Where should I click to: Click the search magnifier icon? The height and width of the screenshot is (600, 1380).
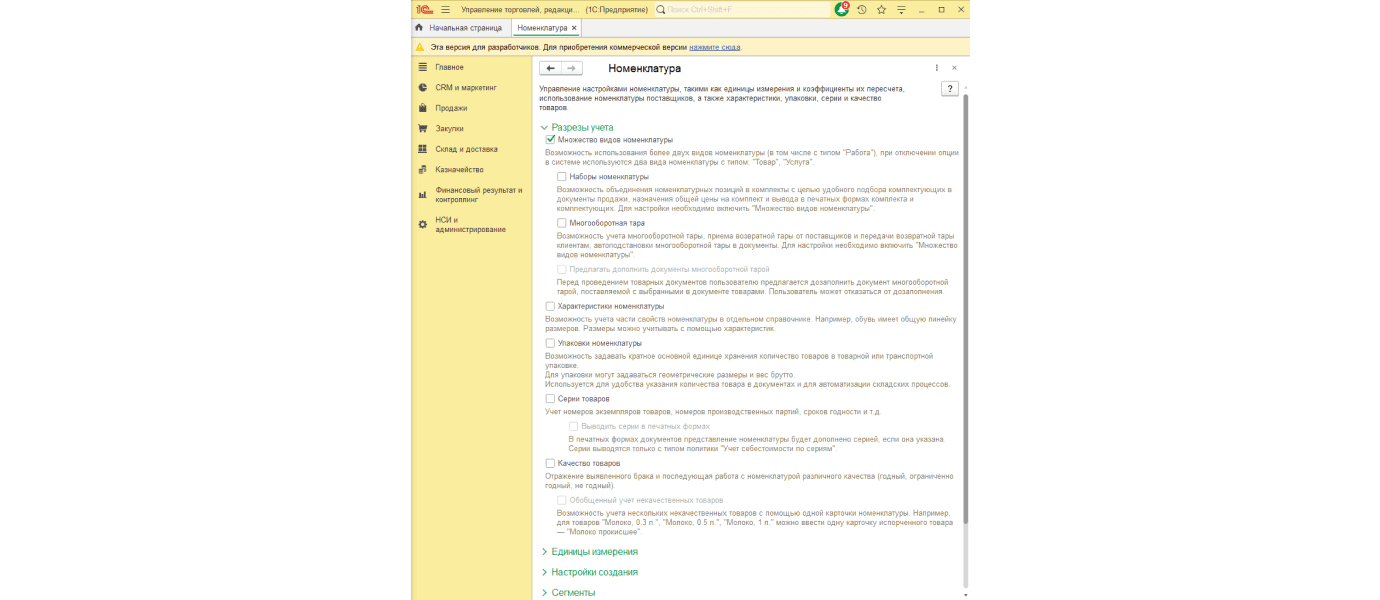(662, 9)
